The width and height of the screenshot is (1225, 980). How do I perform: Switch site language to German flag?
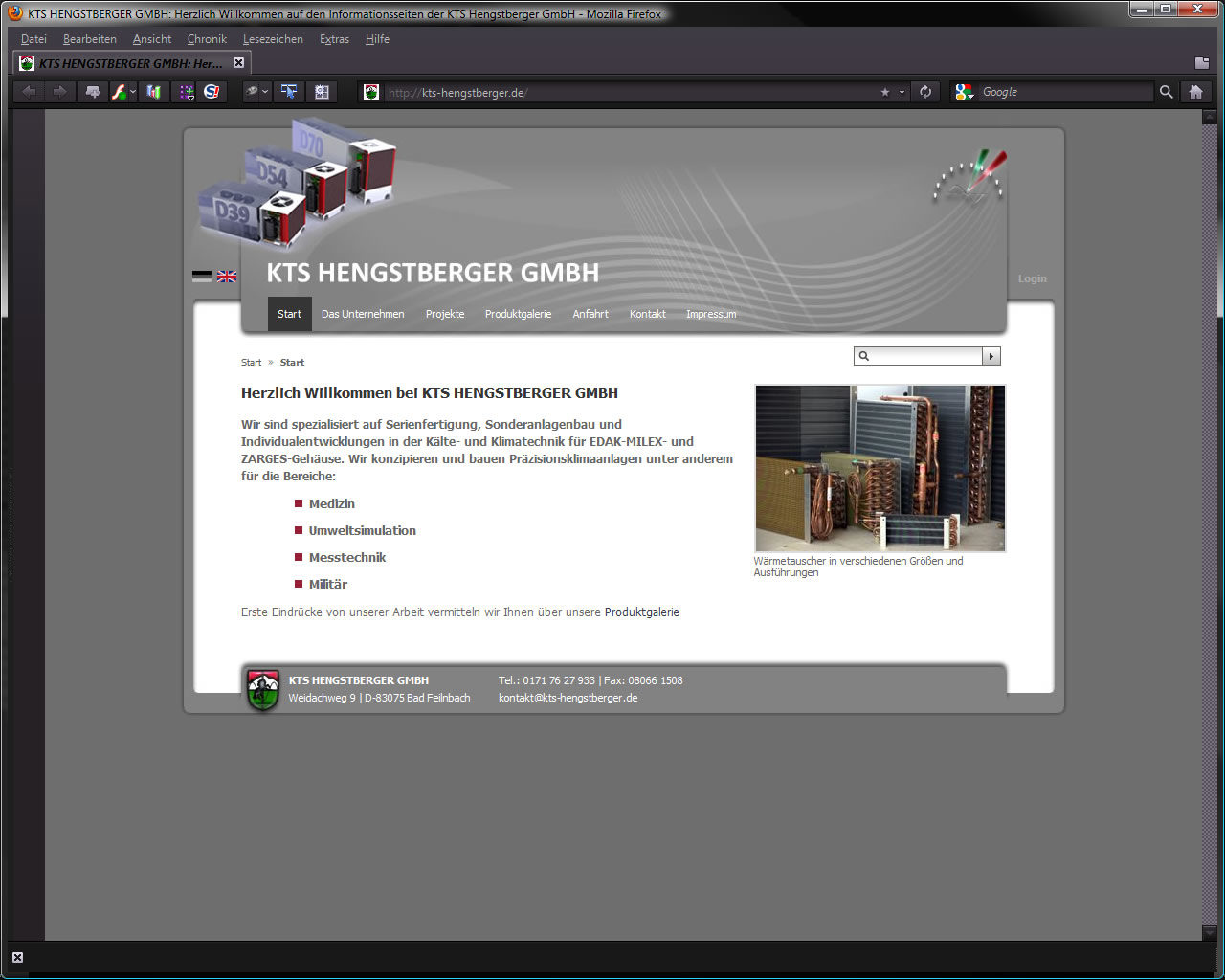pyautogui.click(x=202, y=277)
